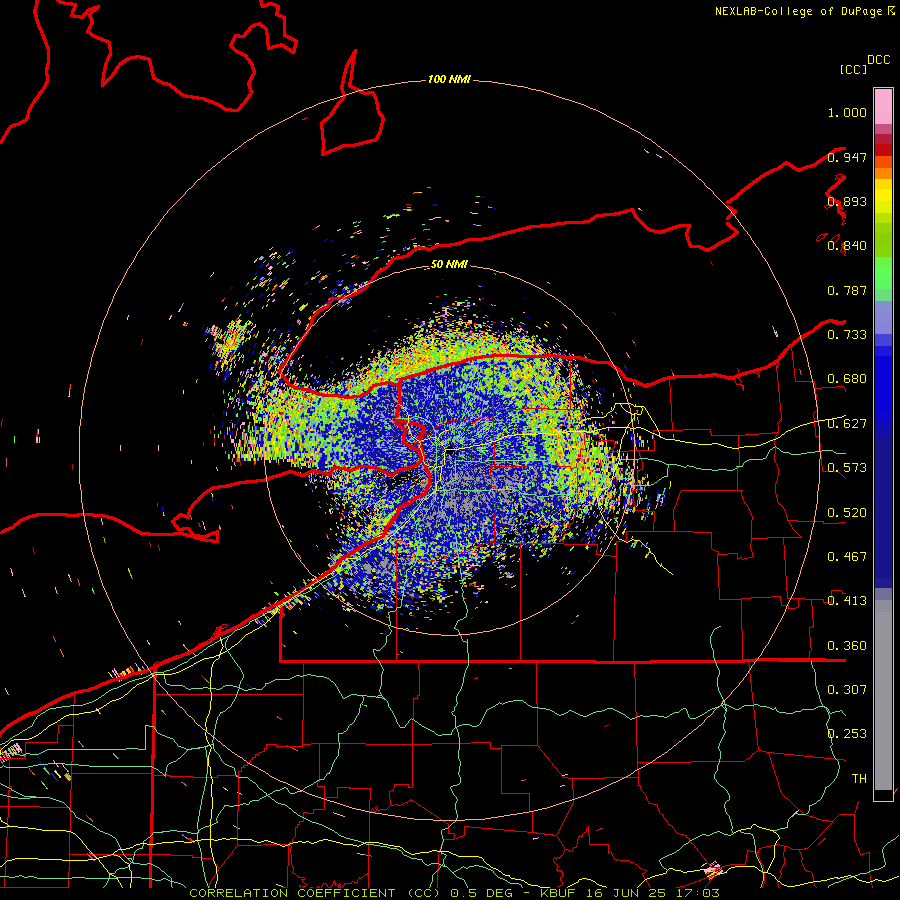
Task: Click the [CC] scale heading
Action: pyautogui.click(x=853, y=69)
